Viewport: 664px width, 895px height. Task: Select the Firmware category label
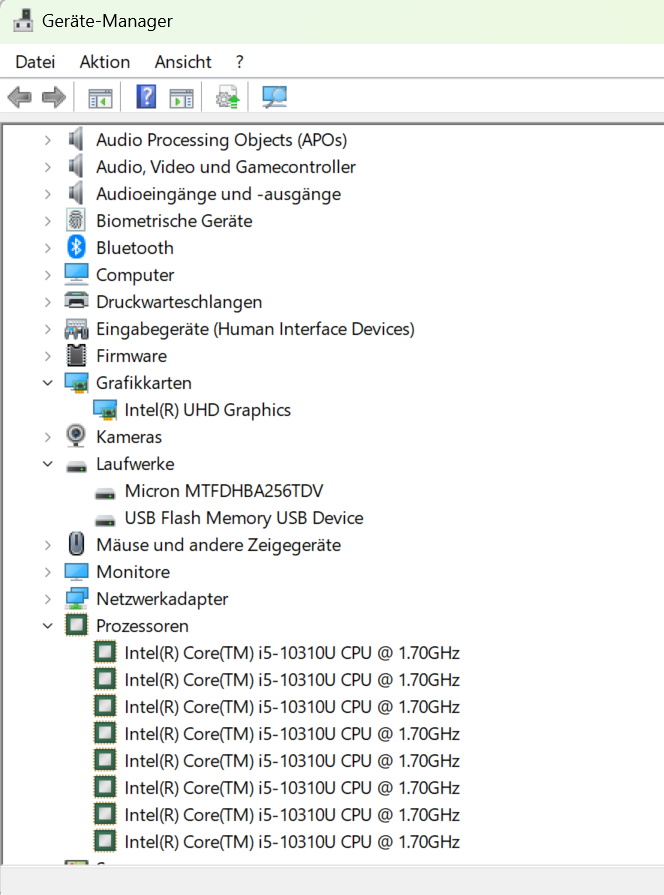click(131, 356)
